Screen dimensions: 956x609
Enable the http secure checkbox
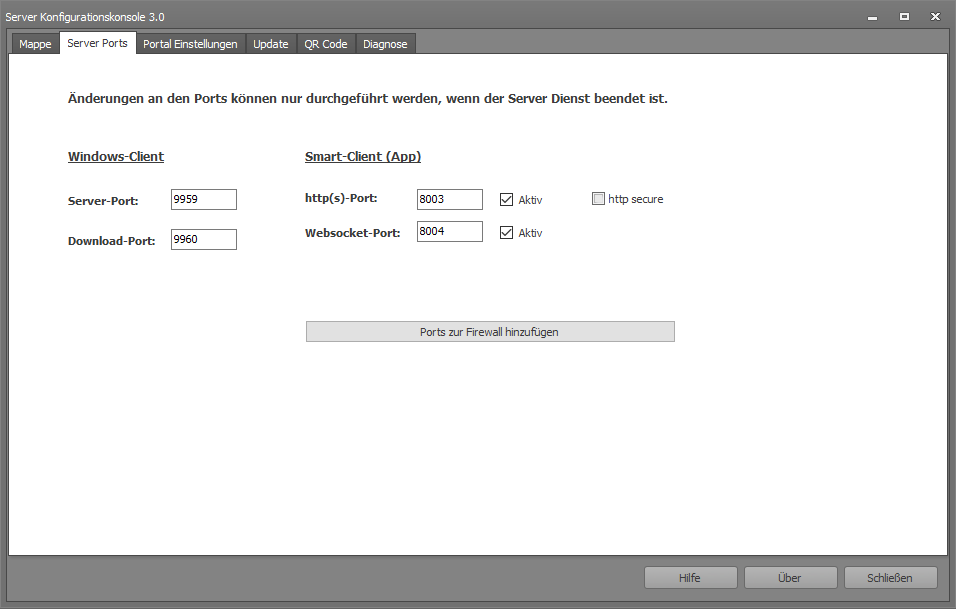point(598,199)
